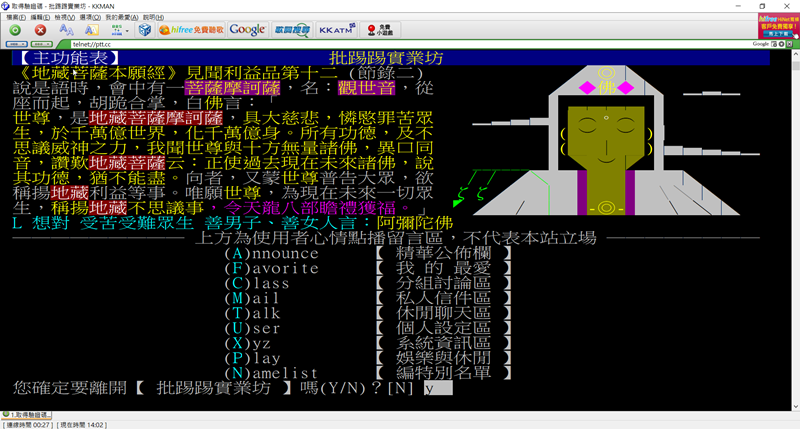
Task: Select (N)amelist menu entry
Action: coord(271,373)
